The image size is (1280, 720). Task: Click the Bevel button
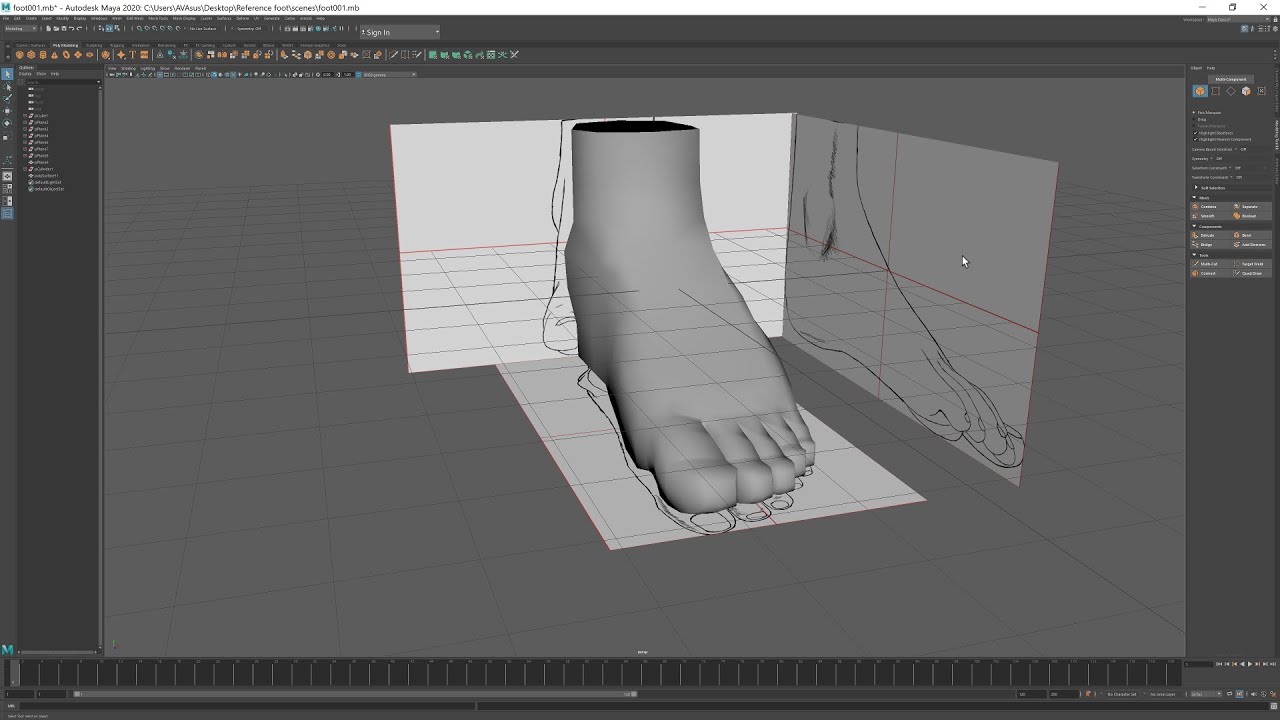coord(1253,236)
